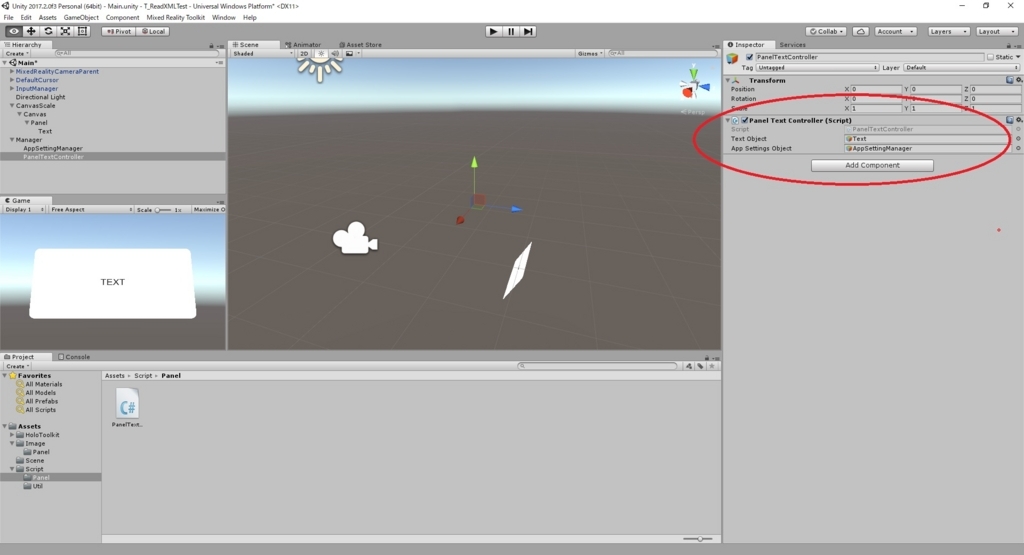Screen dimensions: 1024x555
Task: Open the Display 1 dropdown
Action: pyautogui.click(x=24, y=210)
